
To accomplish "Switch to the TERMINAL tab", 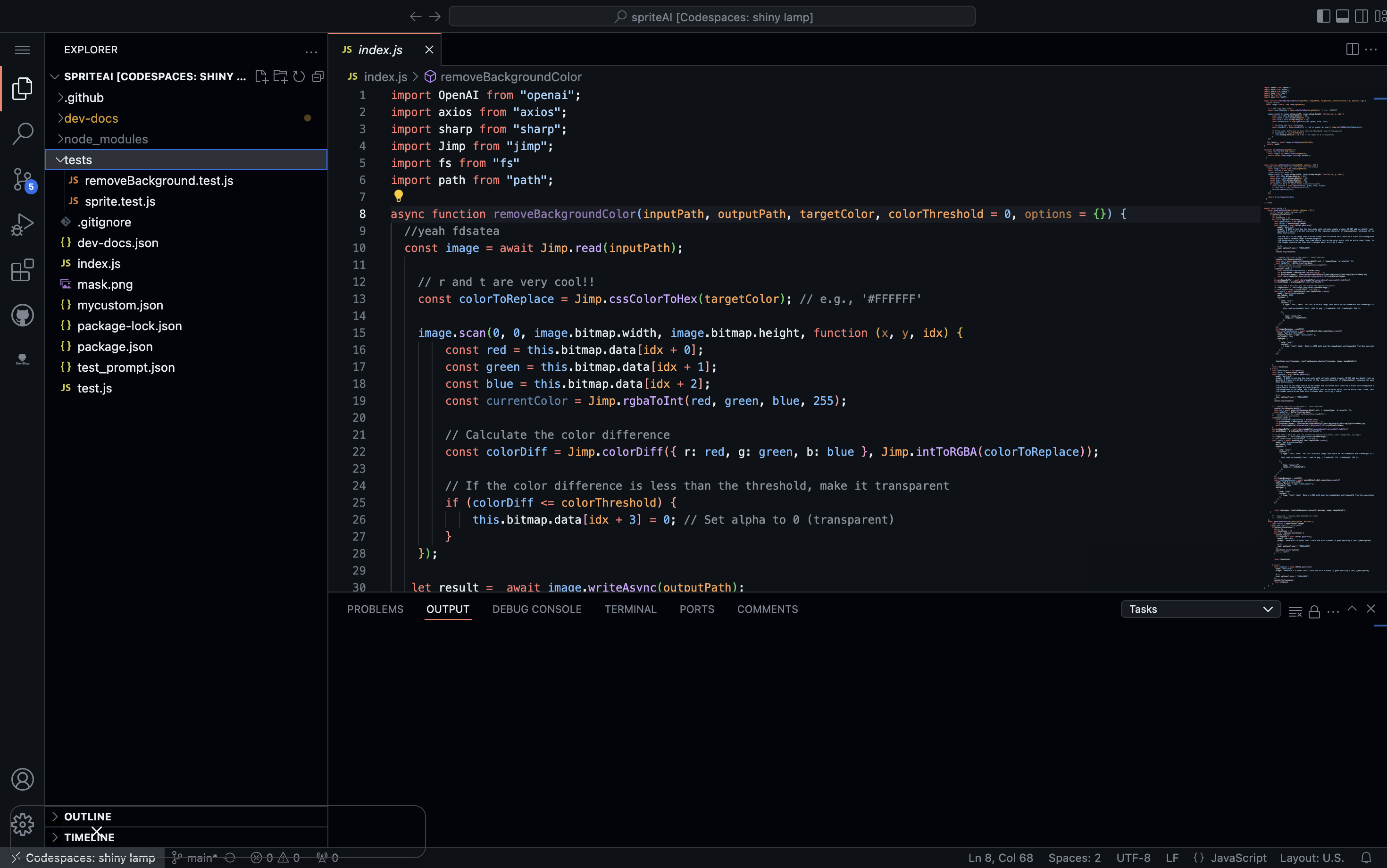I will [630, 609].
